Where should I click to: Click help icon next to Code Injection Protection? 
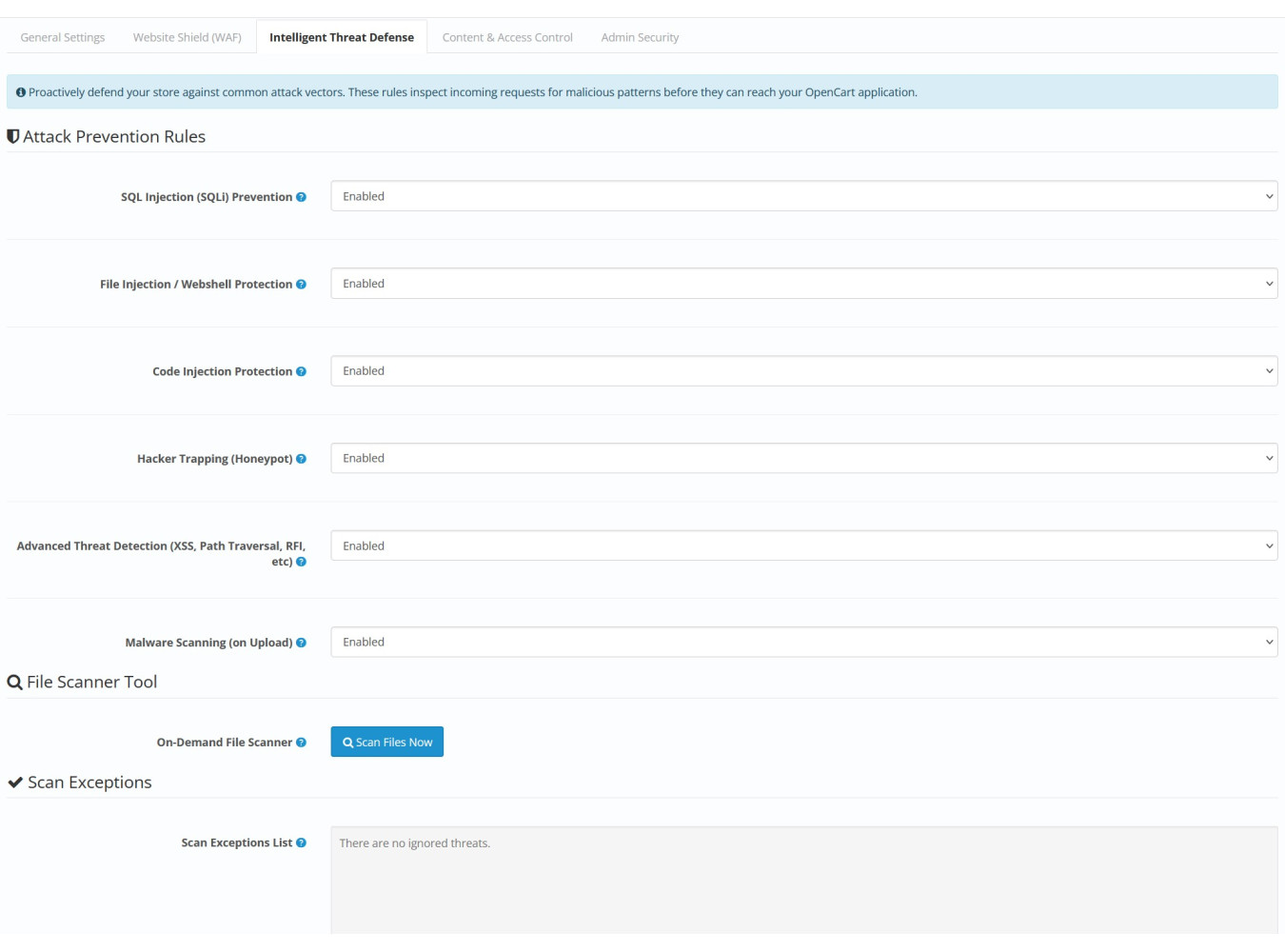tap(301, 372)
